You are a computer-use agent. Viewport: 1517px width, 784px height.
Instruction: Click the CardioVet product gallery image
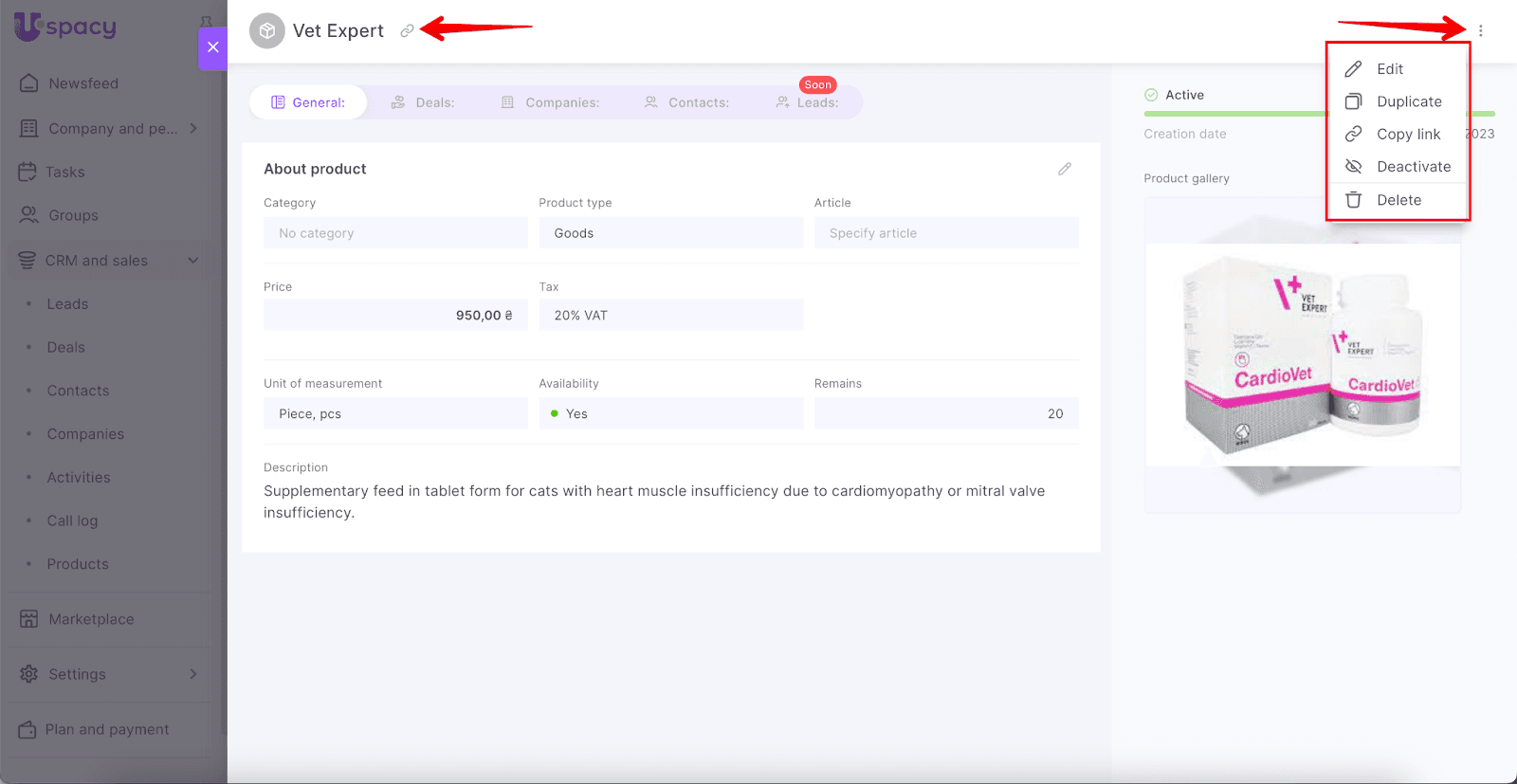pyautogui.click(x=1302, y=356)
